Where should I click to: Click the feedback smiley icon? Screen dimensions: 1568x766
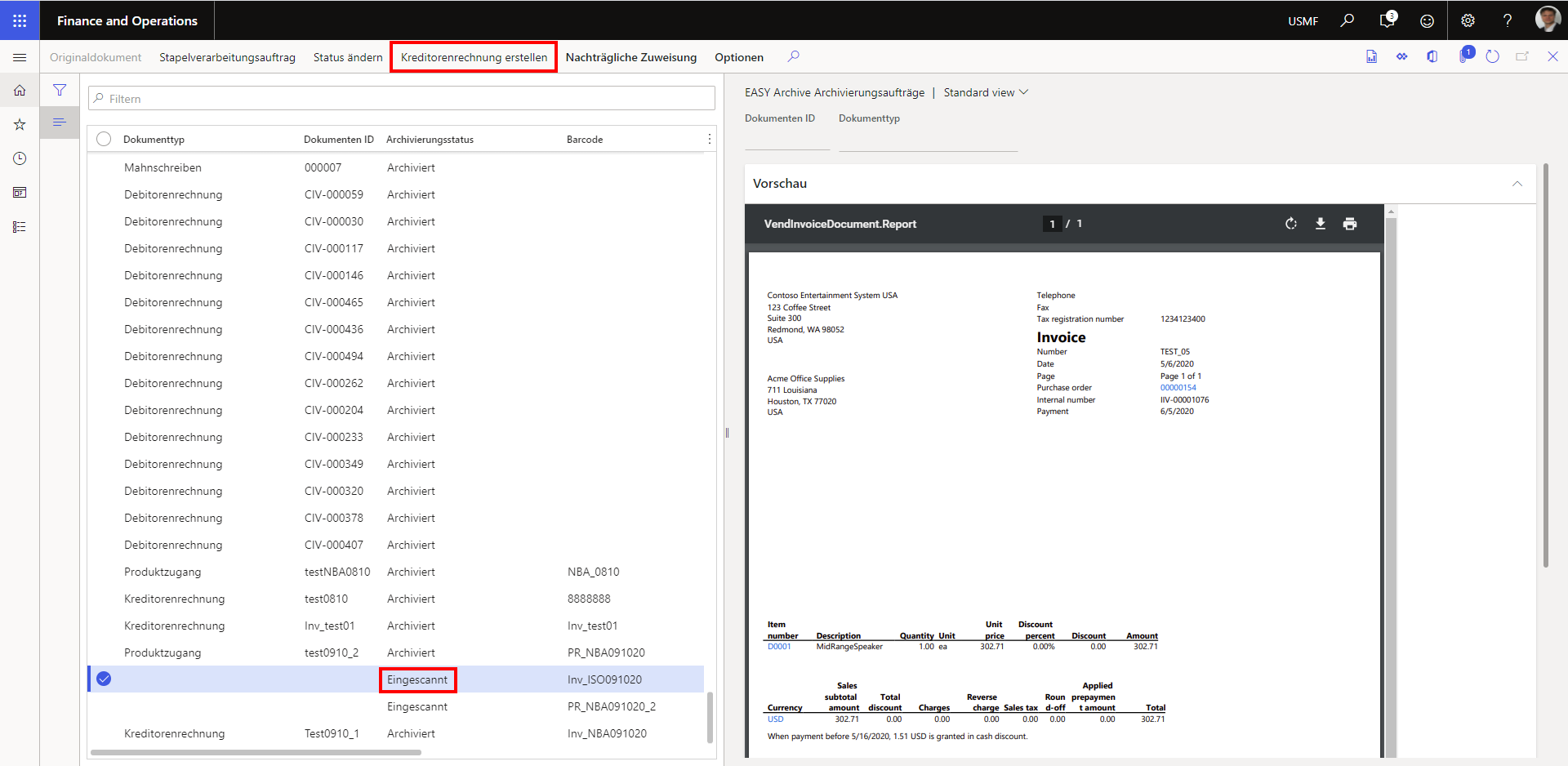[1427, 21]
